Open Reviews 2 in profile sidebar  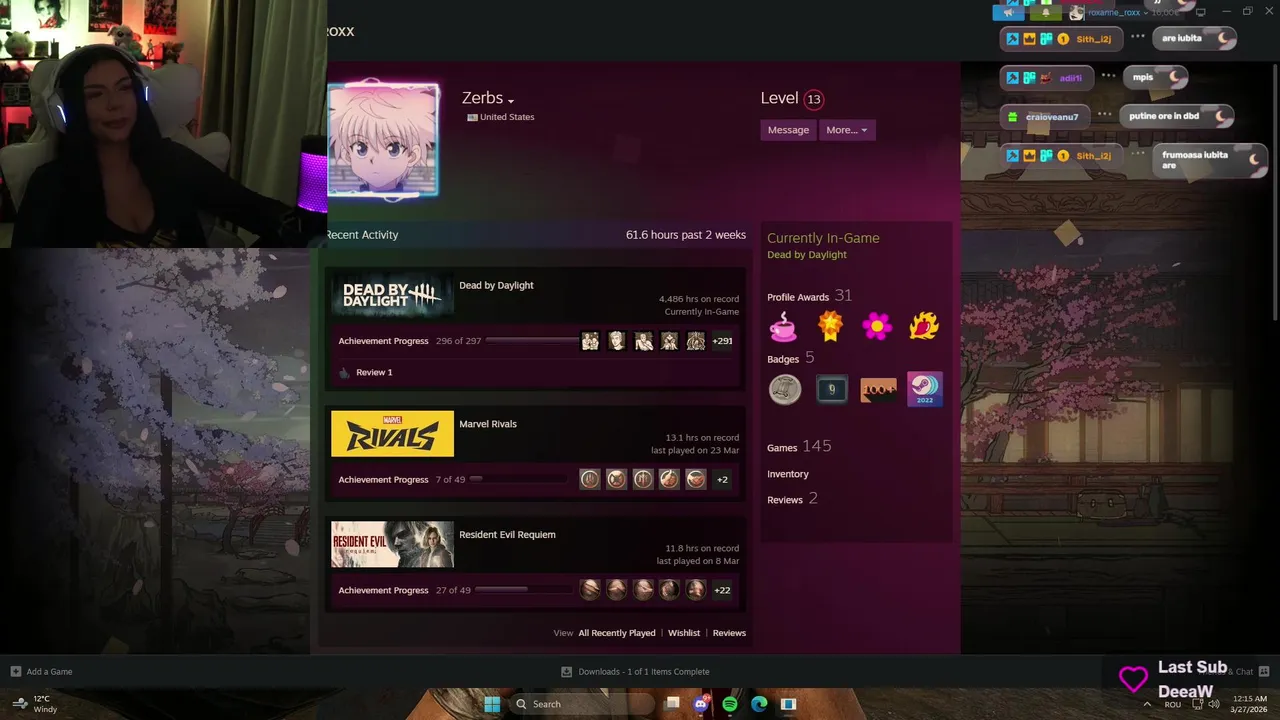tap(792, 499)
